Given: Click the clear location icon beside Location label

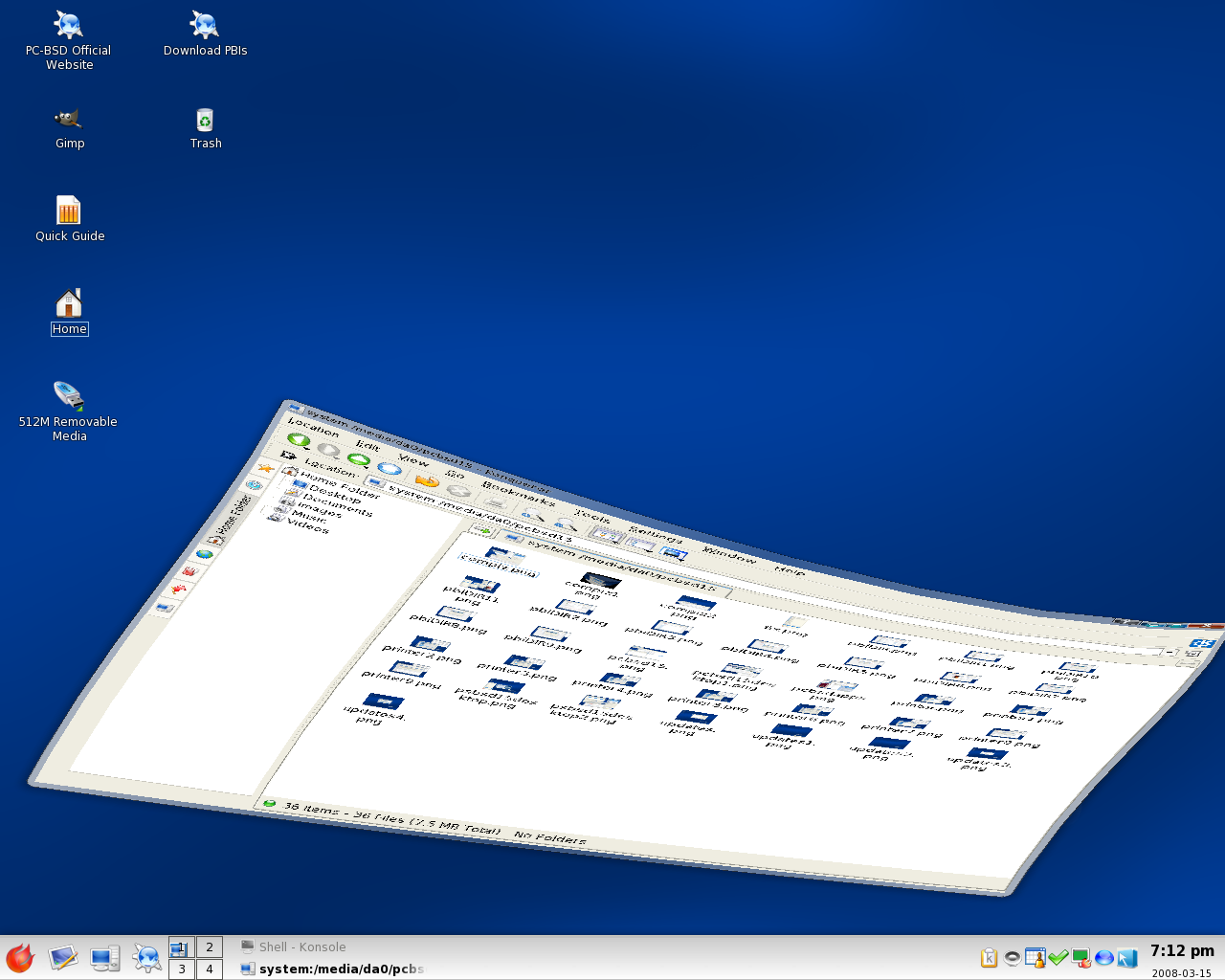Looking at the screenshot, I should pyautogui.click(x=288, y=456).
